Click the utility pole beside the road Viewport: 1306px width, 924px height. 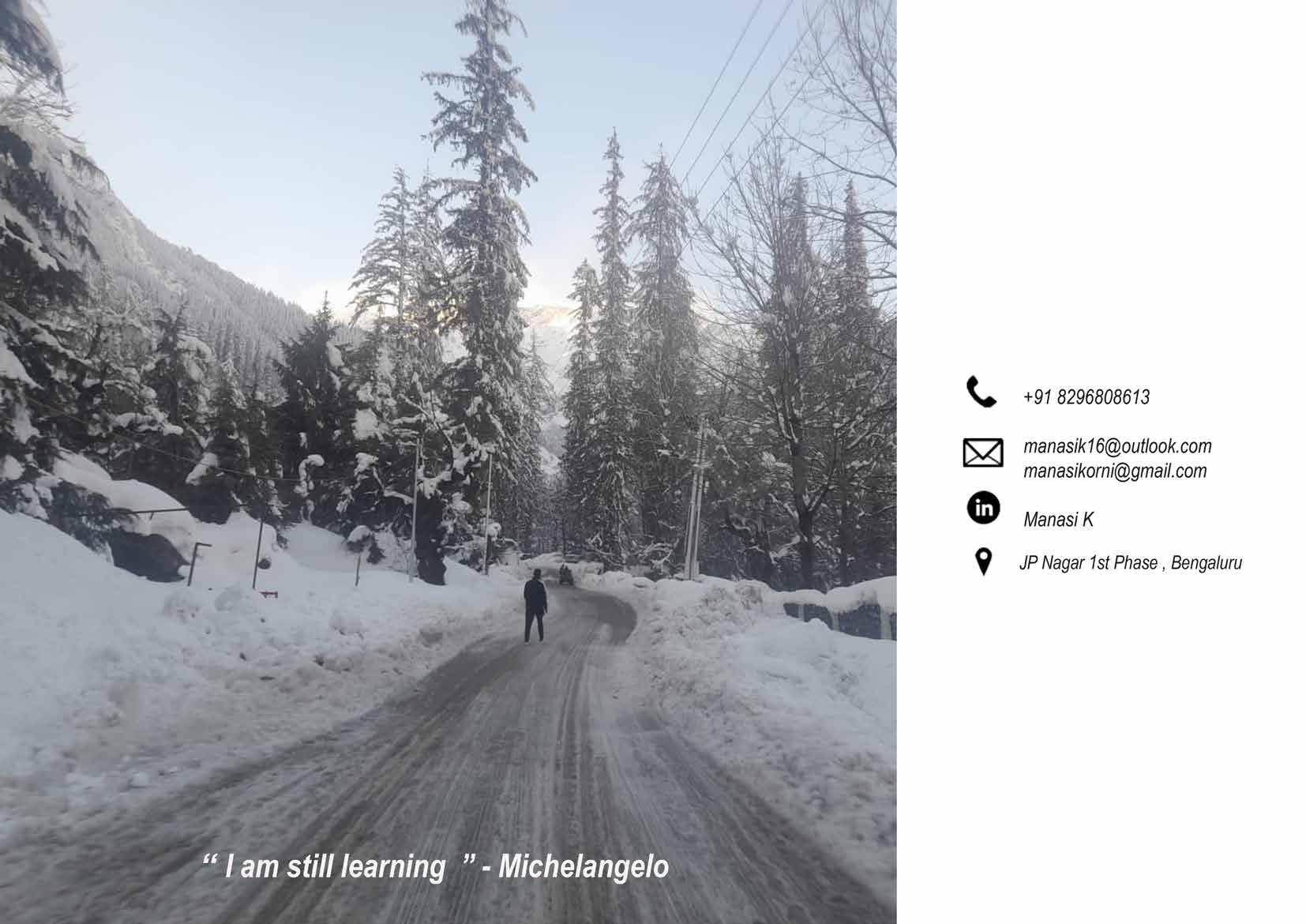[x=695, y=500]
